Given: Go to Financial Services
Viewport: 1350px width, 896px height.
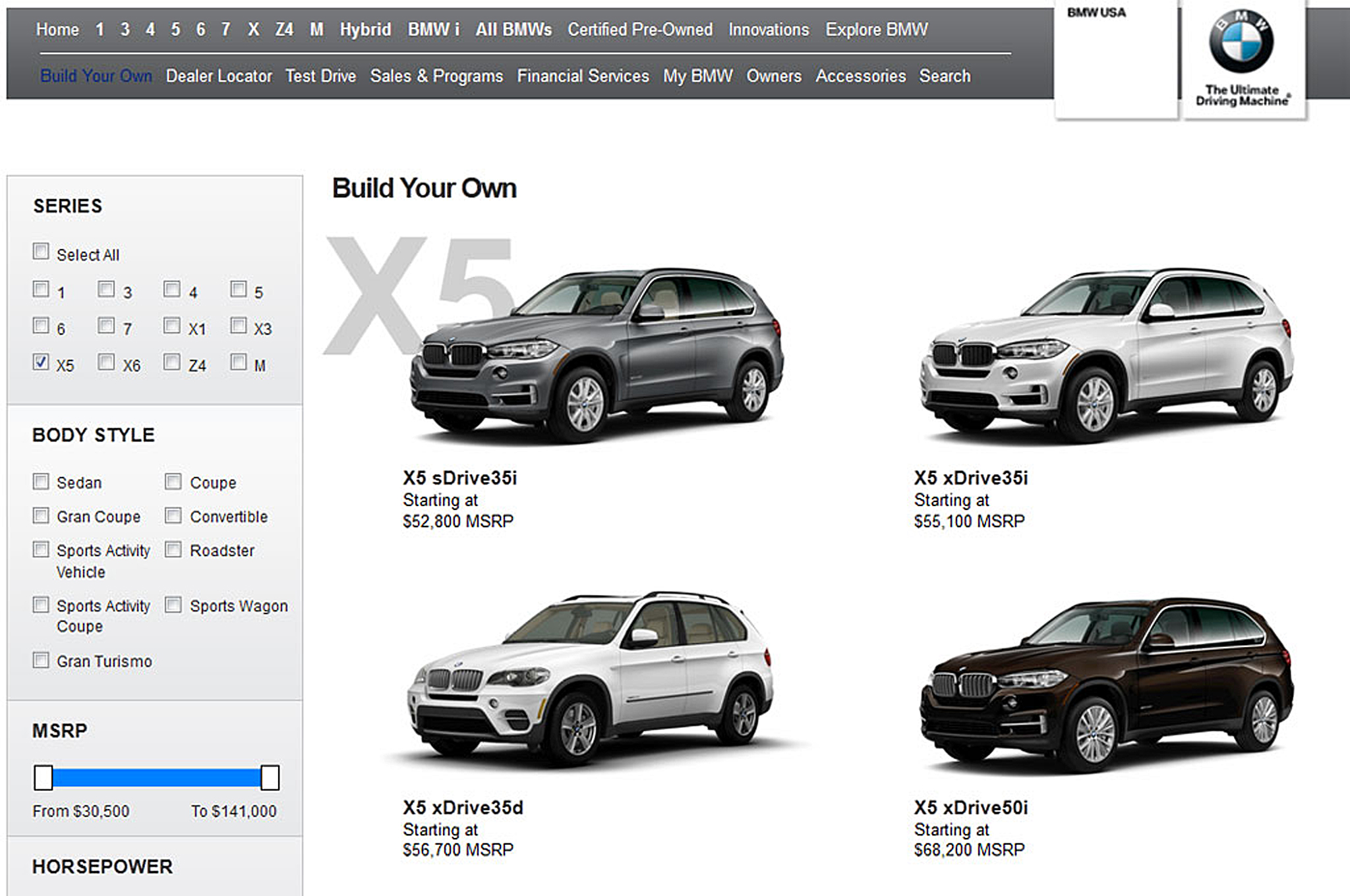Looking at the screenshot, I should [x=583, y=76].
